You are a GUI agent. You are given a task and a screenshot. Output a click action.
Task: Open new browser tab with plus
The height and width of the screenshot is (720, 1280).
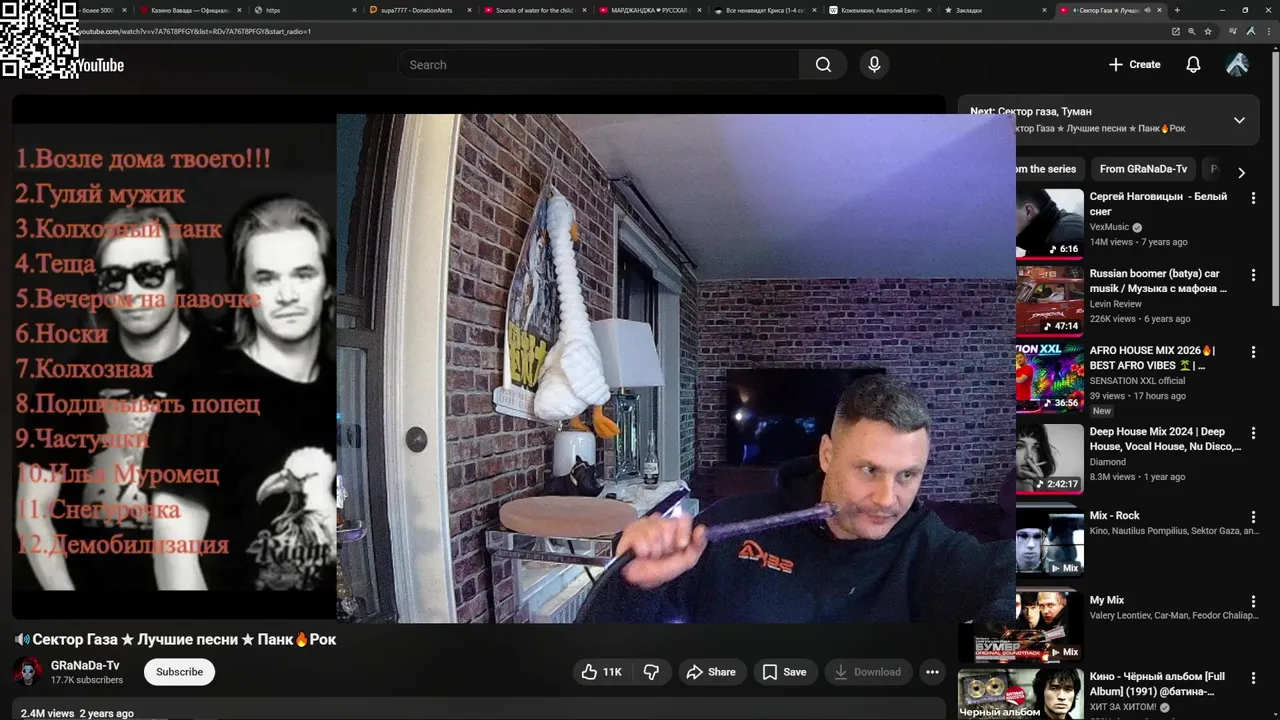pyautogui.click(x=1177, y=10)
